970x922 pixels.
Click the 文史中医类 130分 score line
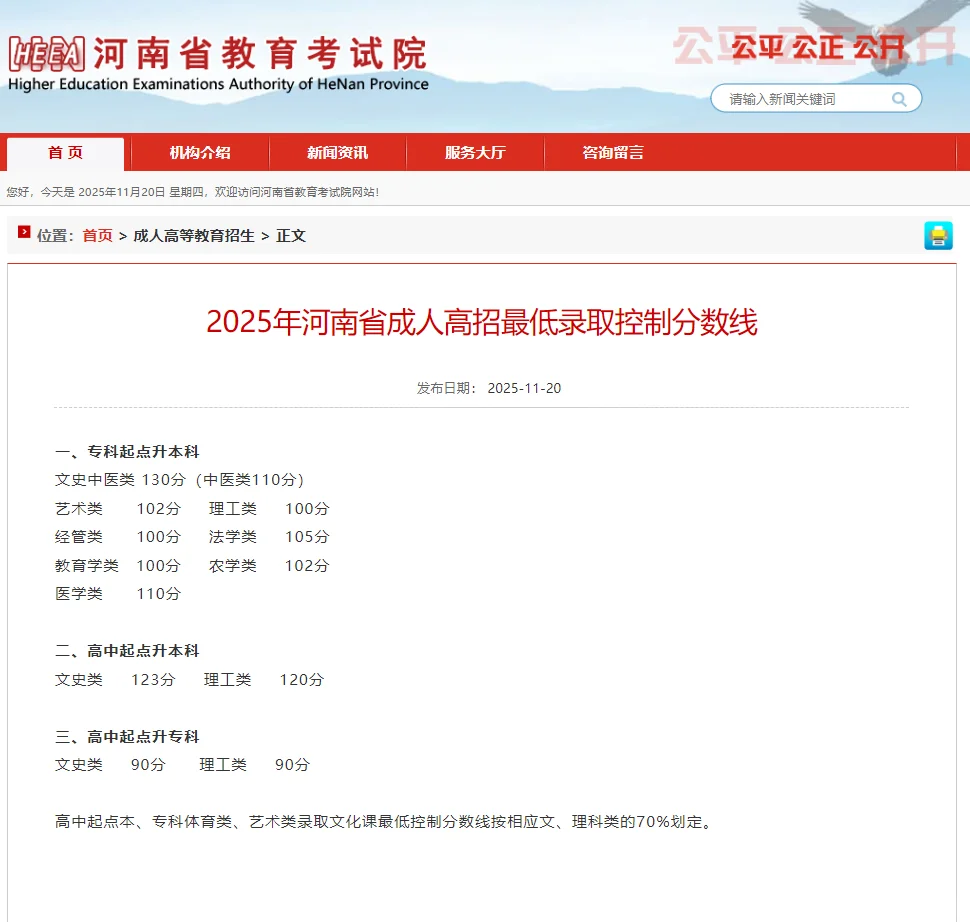tap(178, 479)
